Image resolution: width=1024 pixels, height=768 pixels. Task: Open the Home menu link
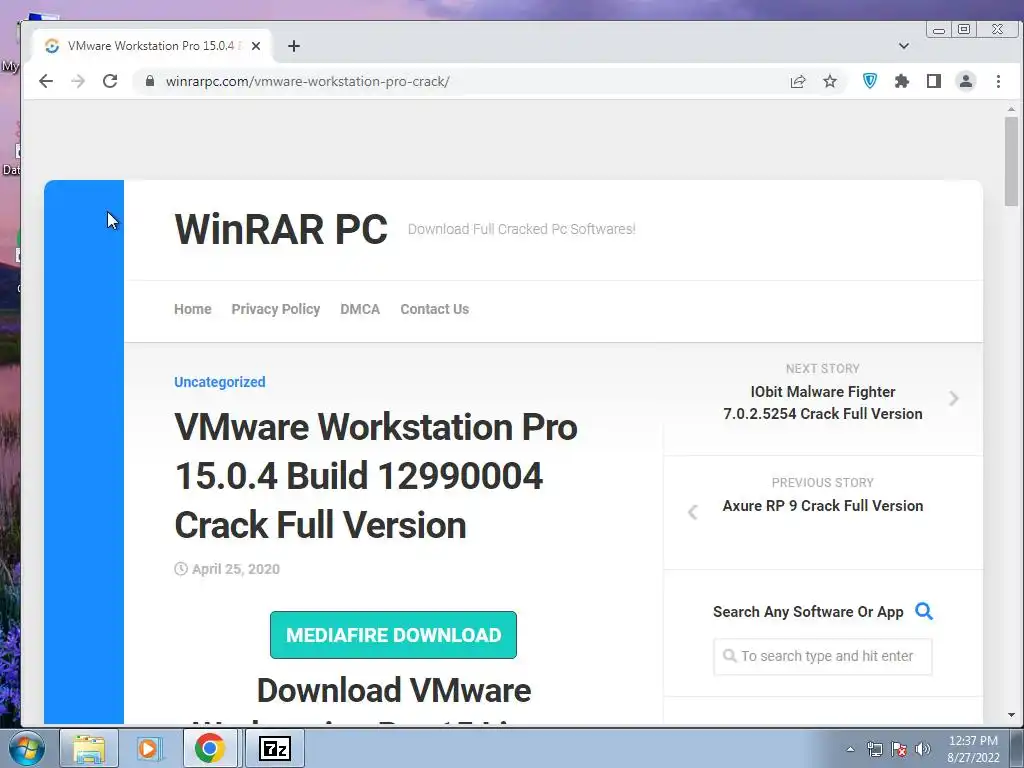(x=193, y=309)
